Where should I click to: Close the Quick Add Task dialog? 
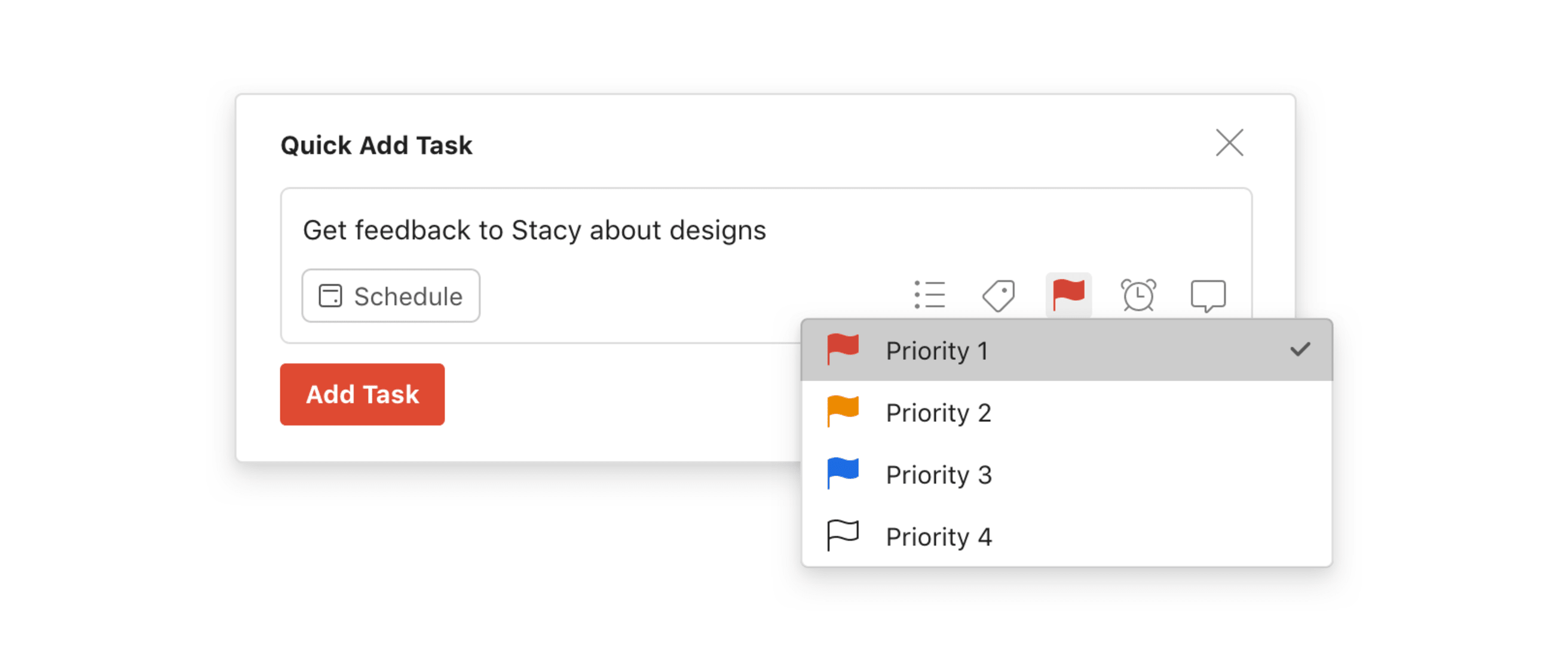tap(1229, 143)
